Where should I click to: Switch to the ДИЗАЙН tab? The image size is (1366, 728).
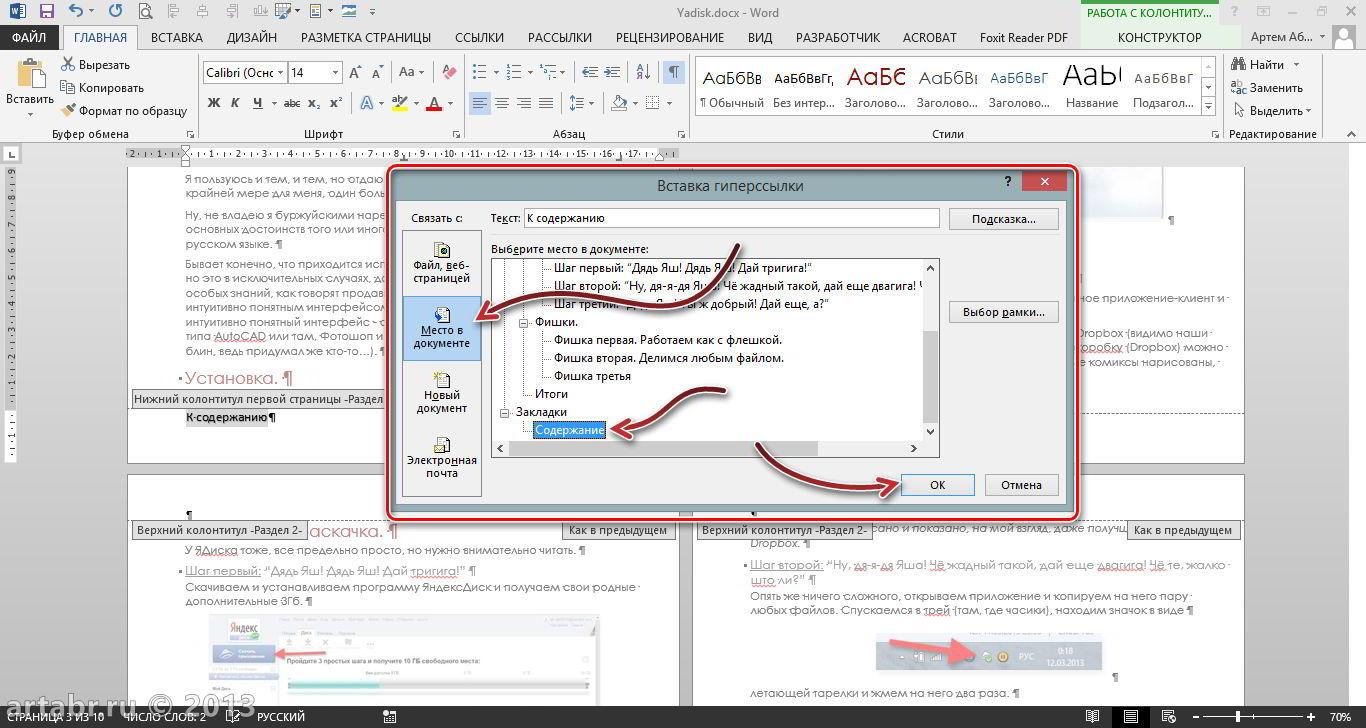(252, 37)
